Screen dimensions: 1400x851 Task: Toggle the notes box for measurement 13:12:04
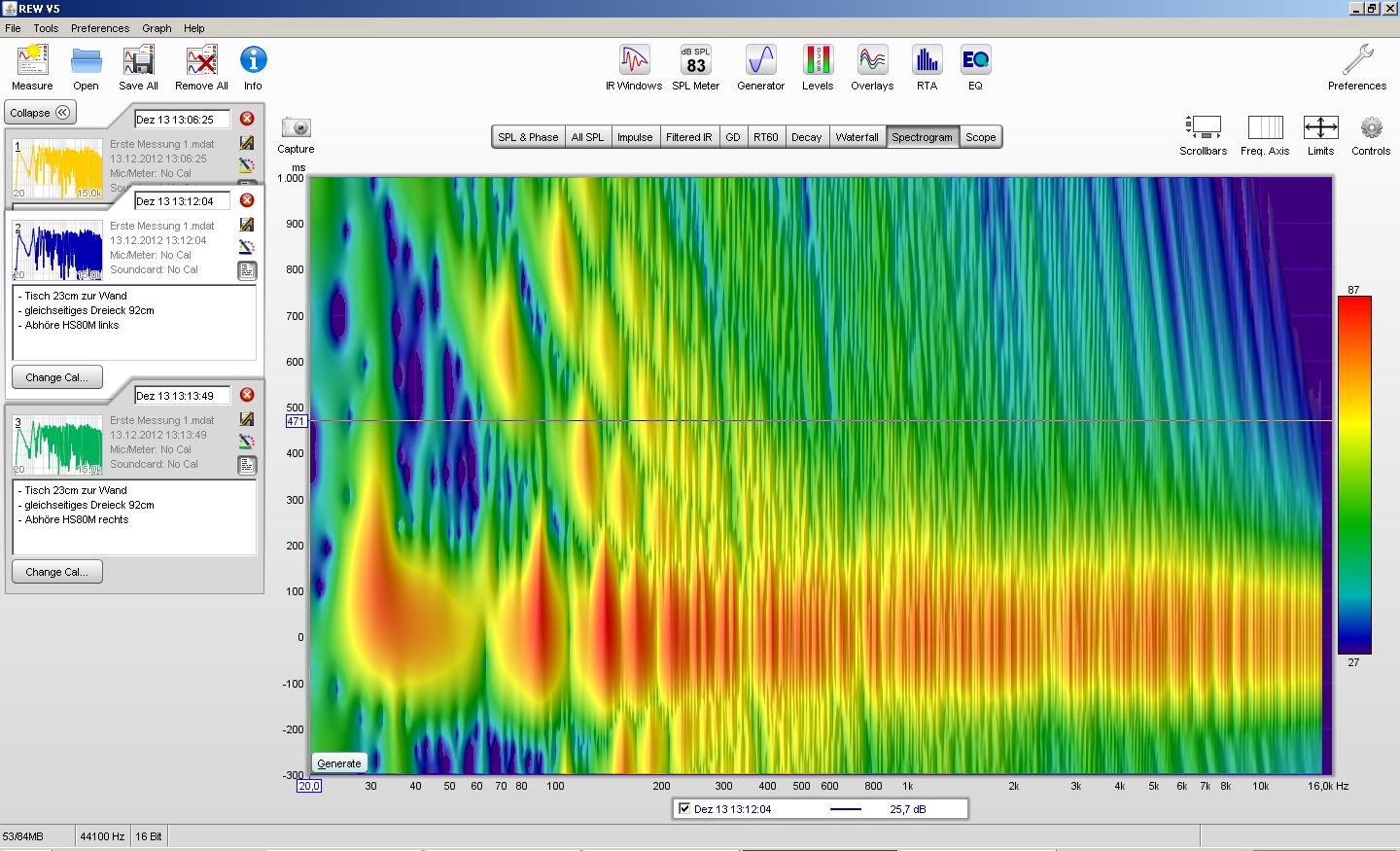(x=247, y=271)
